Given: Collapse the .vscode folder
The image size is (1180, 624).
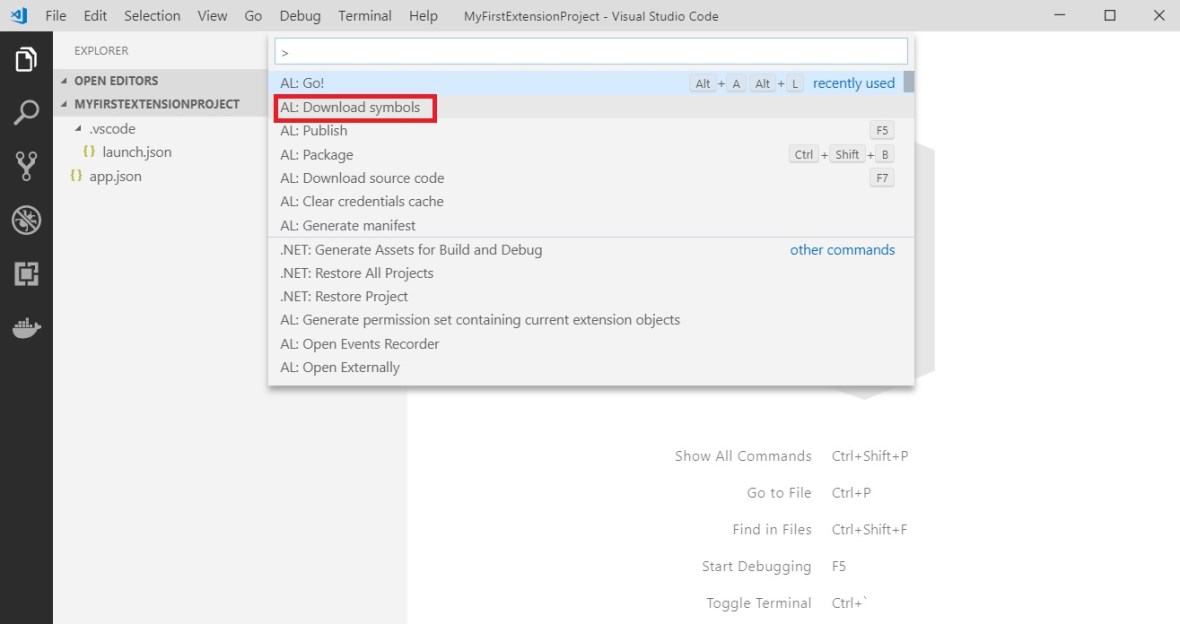Looking at the screenshot, I should pos(79,129).
